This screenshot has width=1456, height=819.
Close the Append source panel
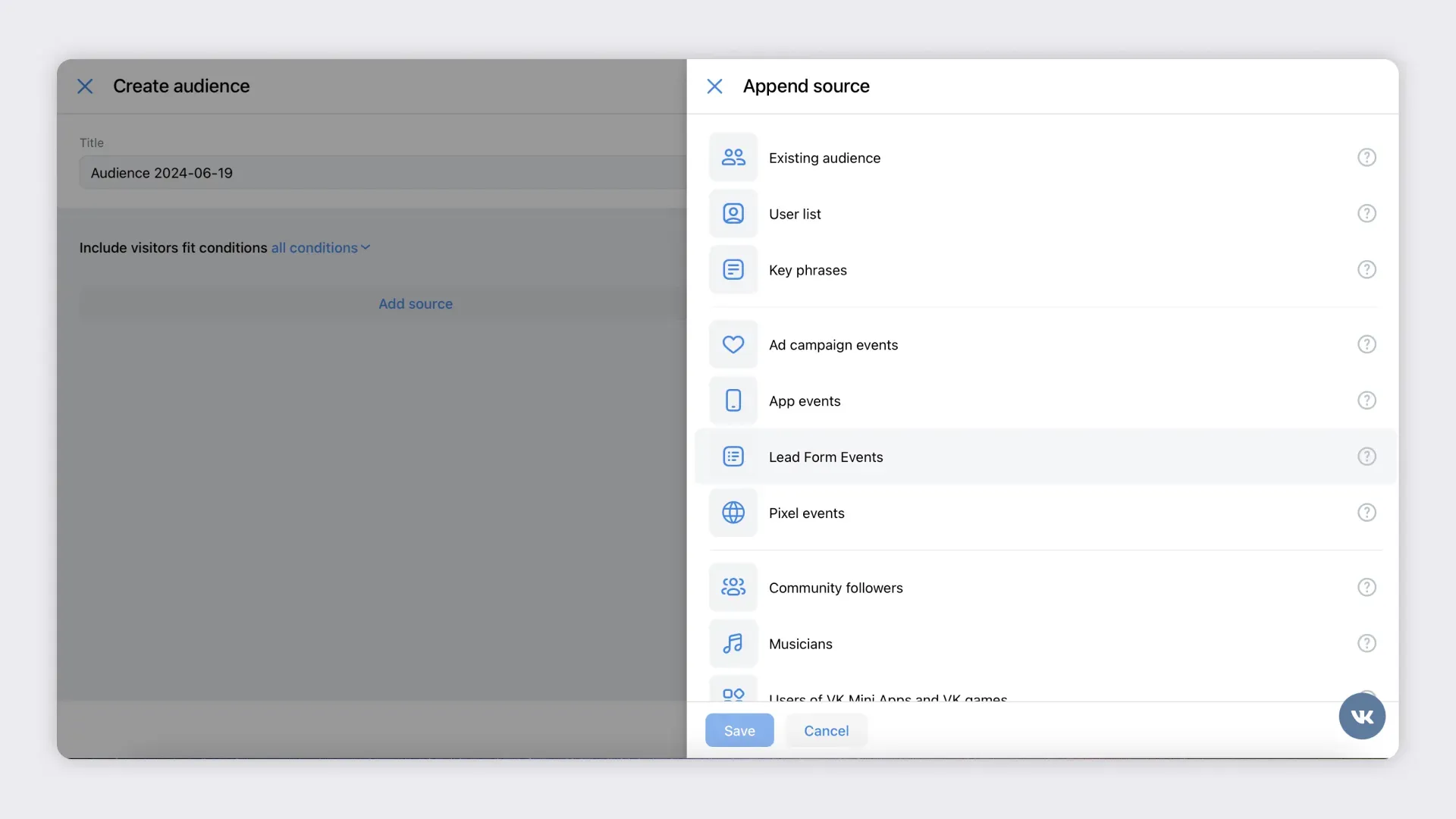pos(714,86)
